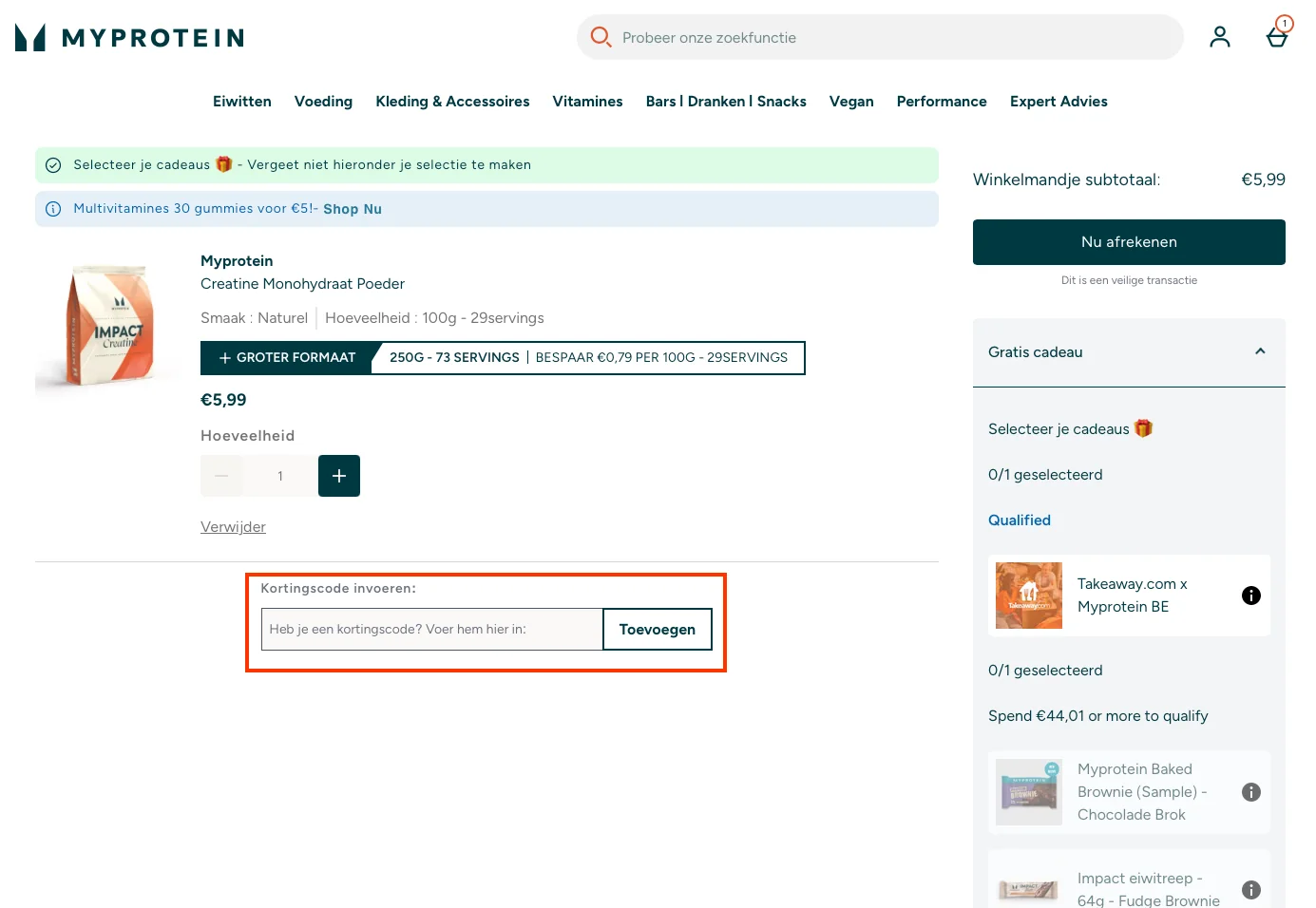
Task: Collapse the Gratis cadeau section
Action: (x=1260, y=351)
